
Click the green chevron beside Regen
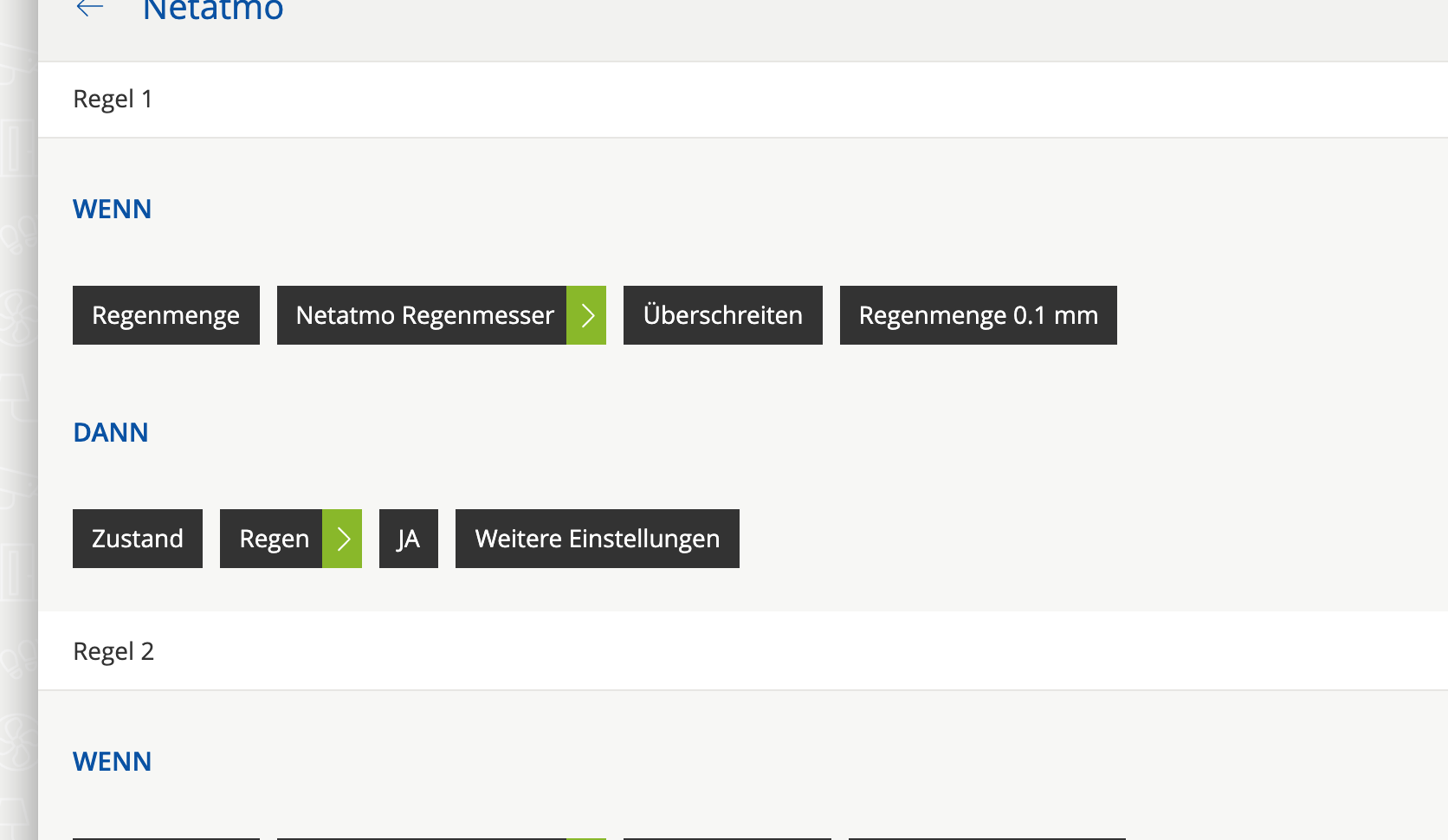(x=342, y=539)
